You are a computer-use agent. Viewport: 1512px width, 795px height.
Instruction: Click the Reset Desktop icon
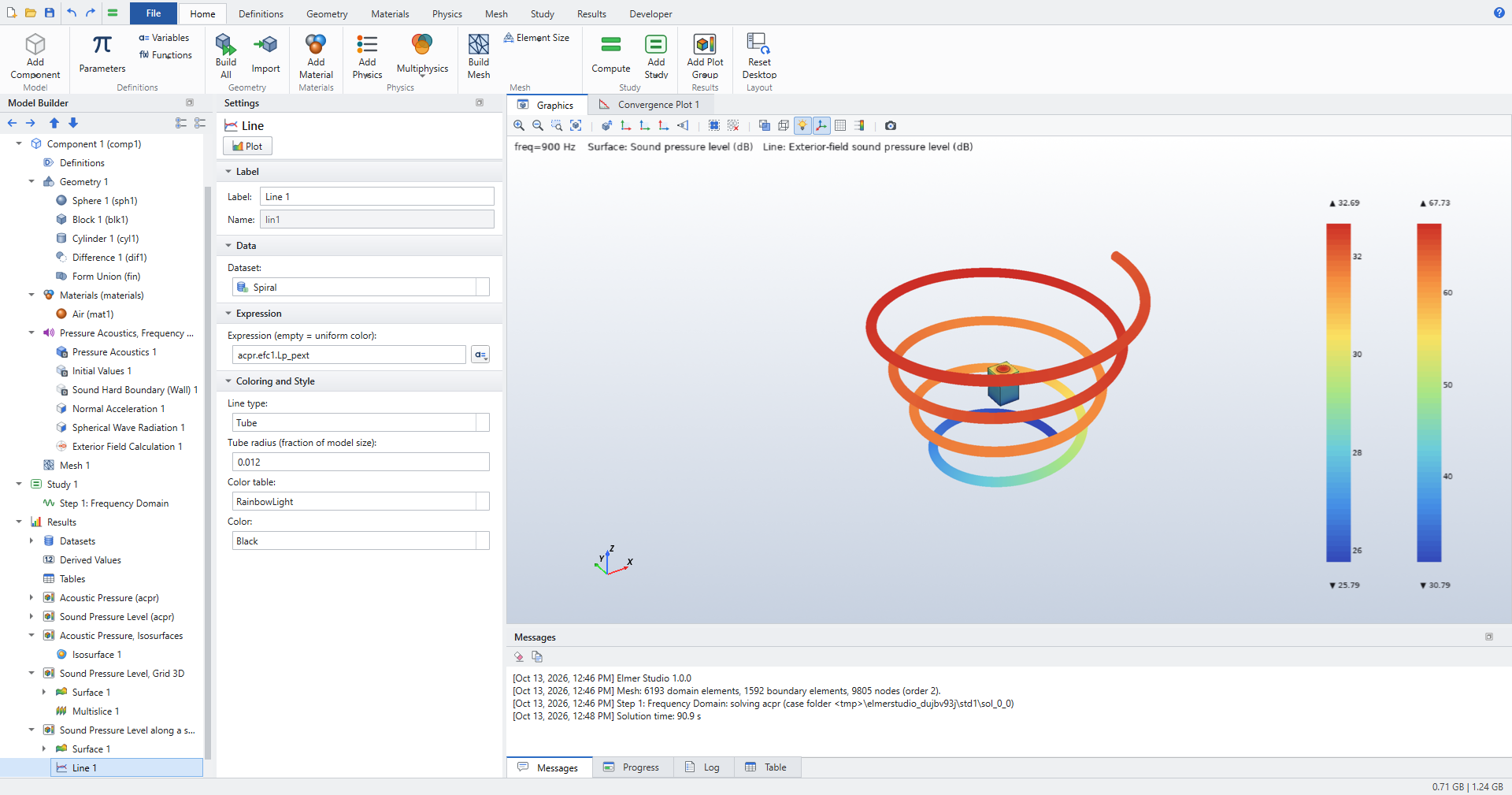coord(759,44)
